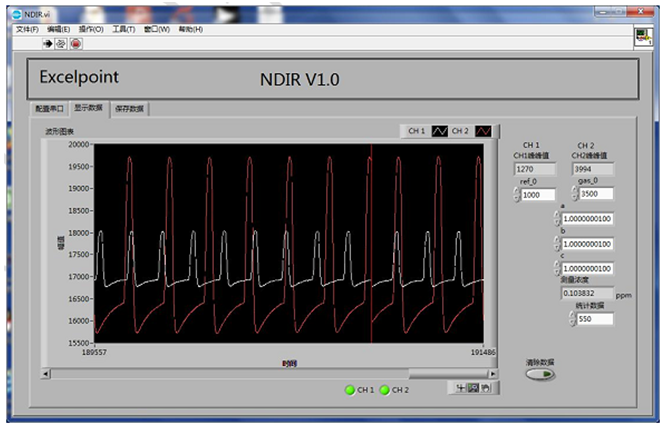This screenshot has width=662, height=426.
Task: Switch to the 显示数据 tab
Action: coord(89,108)
